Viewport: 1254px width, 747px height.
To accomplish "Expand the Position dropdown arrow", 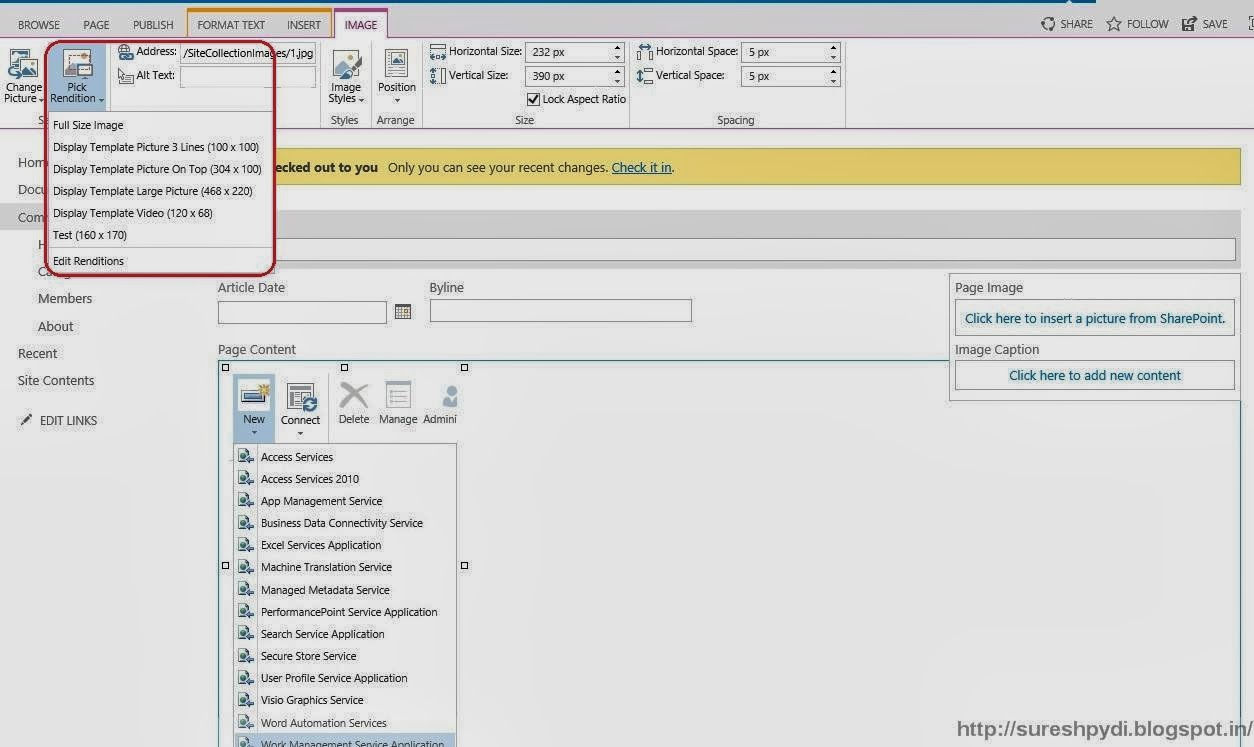I will [x=397, y=100].
